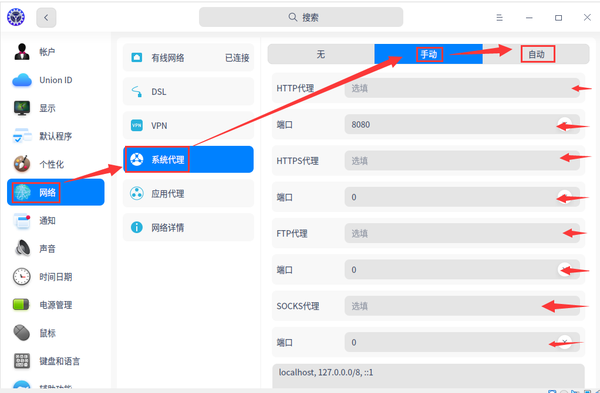Open the 个性化 palette icon
Image resolution: width=600 pixels, height=393 pixels.
click(22, 164)
